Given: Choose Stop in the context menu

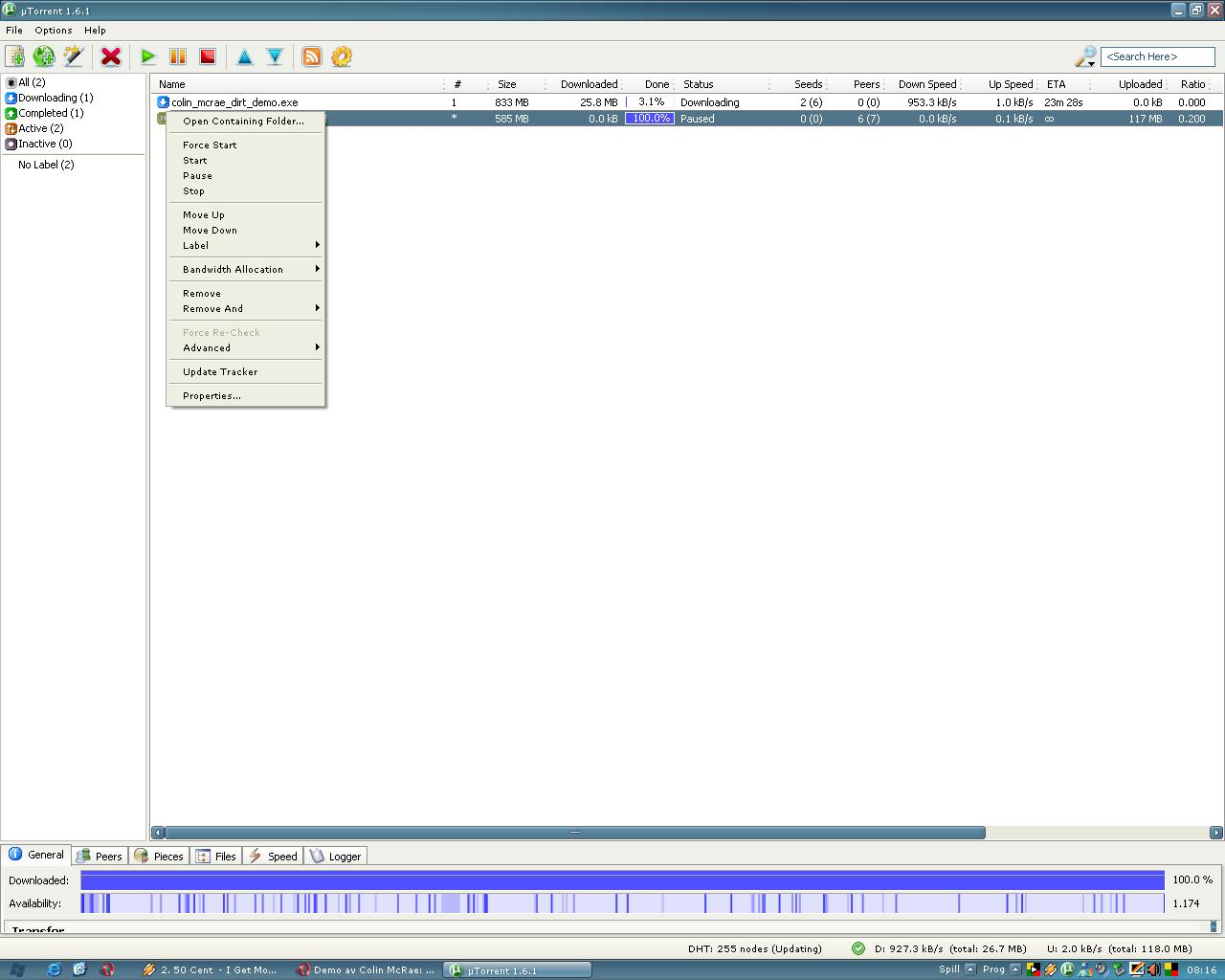Looking at the screenshot, I should tap(246, 190).
